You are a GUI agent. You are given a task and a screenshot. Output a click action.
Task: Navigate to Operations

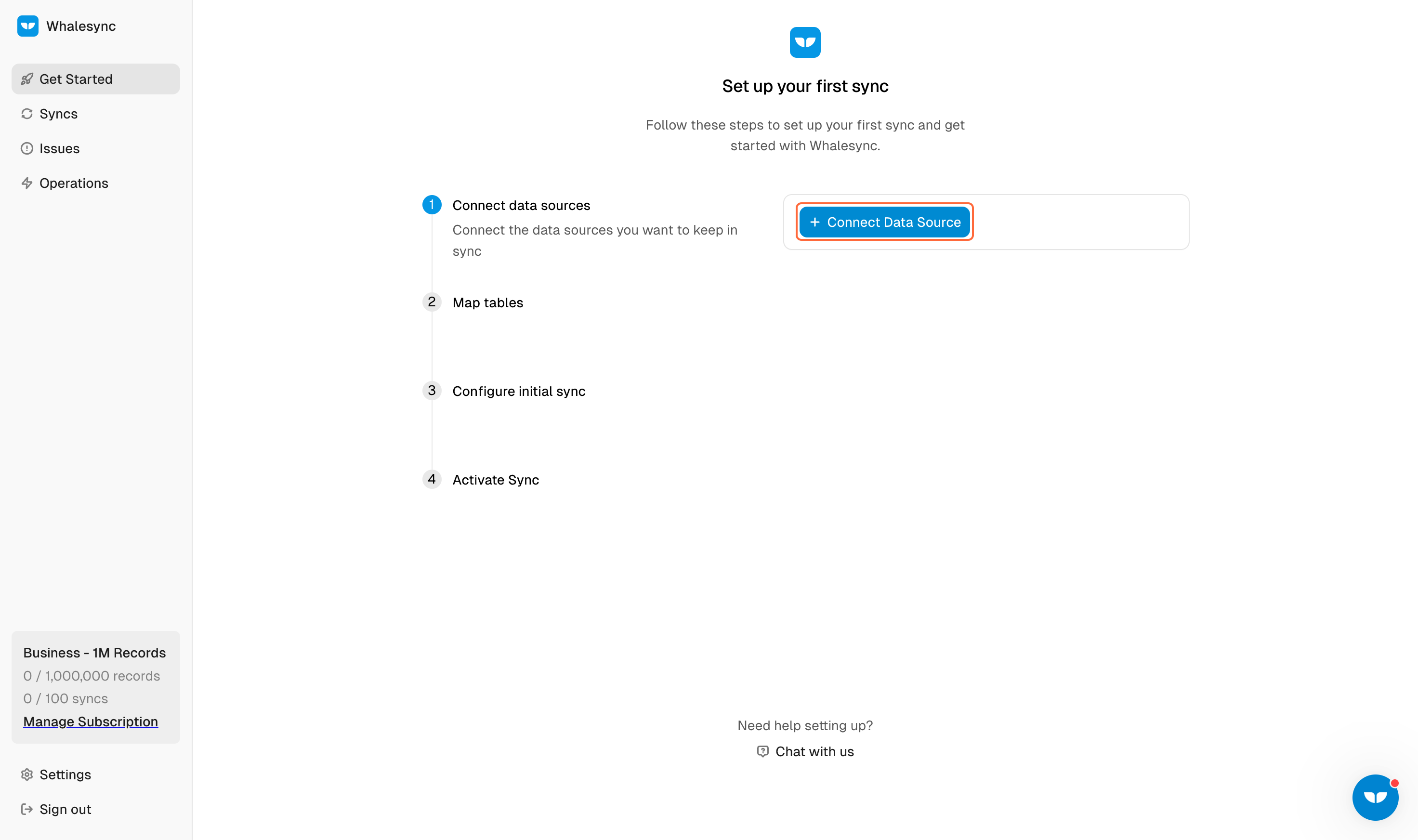click(96, 183)
